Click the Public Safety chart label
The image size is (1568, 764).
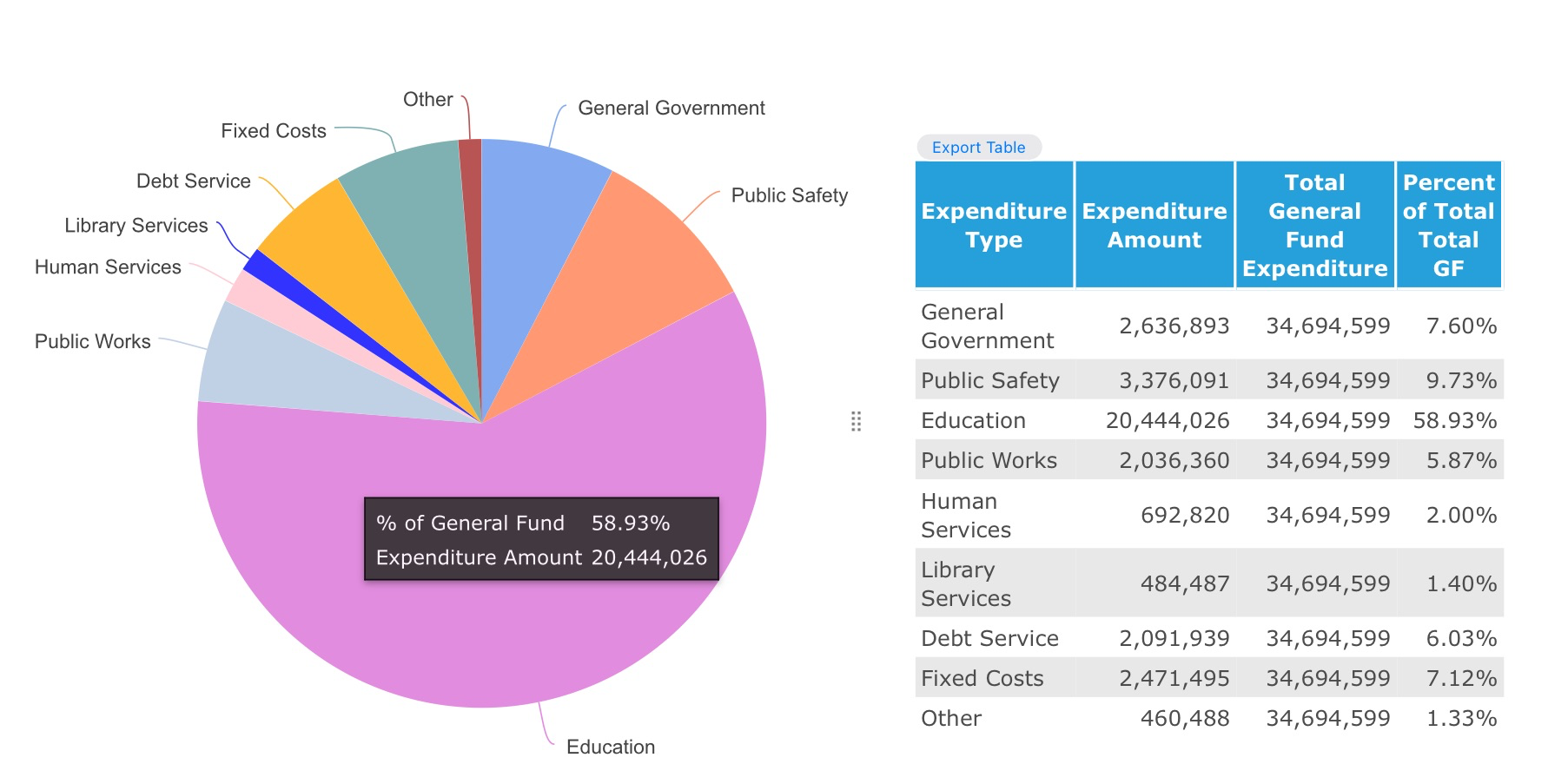[789, 195]
